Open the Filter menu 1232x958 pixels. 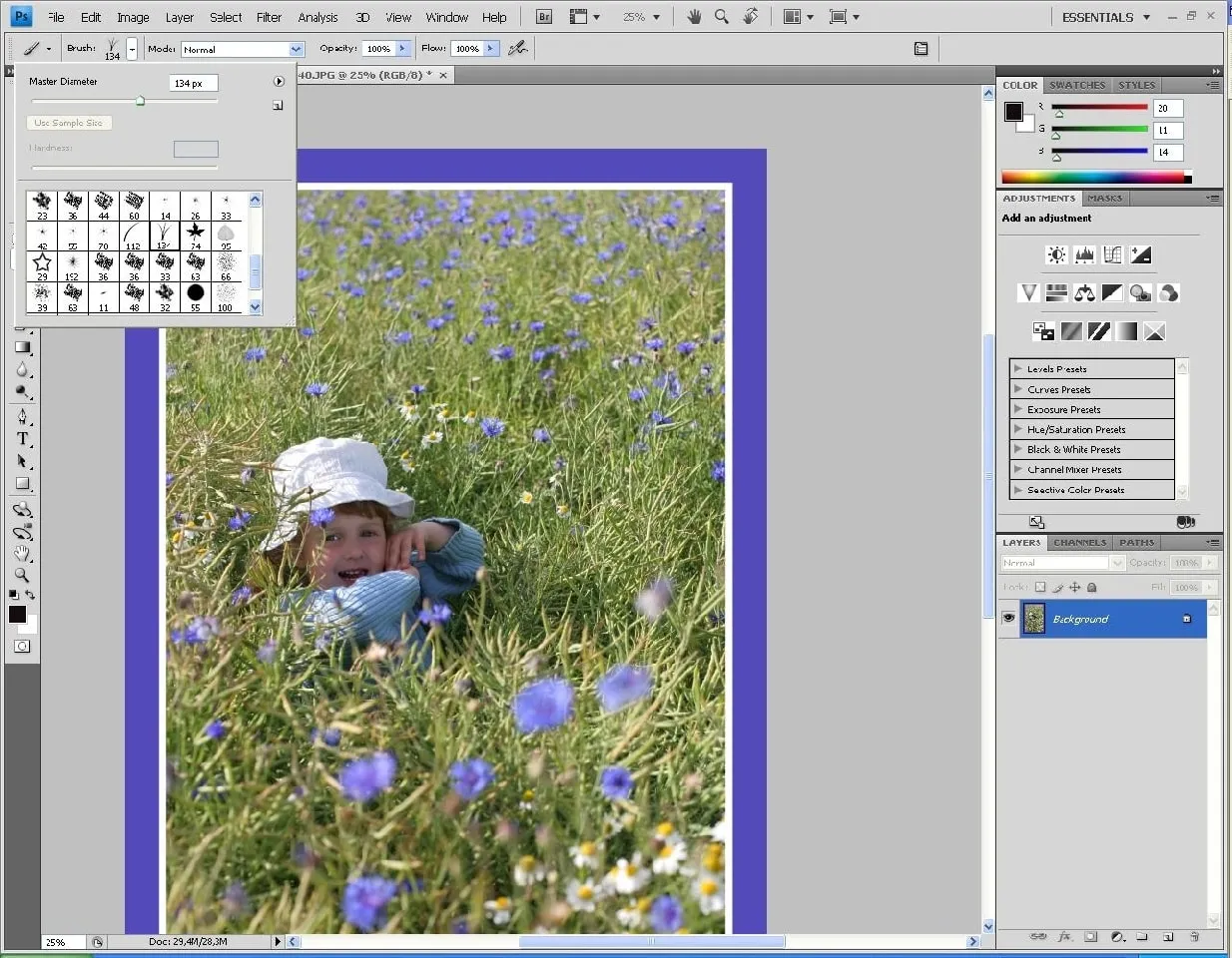269,17
